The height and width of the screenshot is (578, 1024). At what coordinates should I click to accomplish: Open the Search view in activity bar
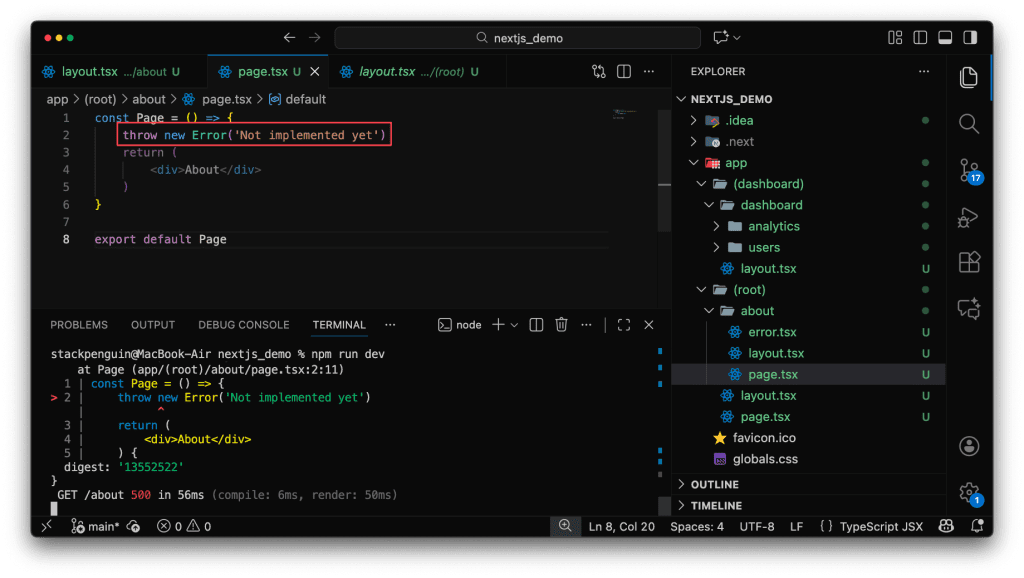pos(967,123)
